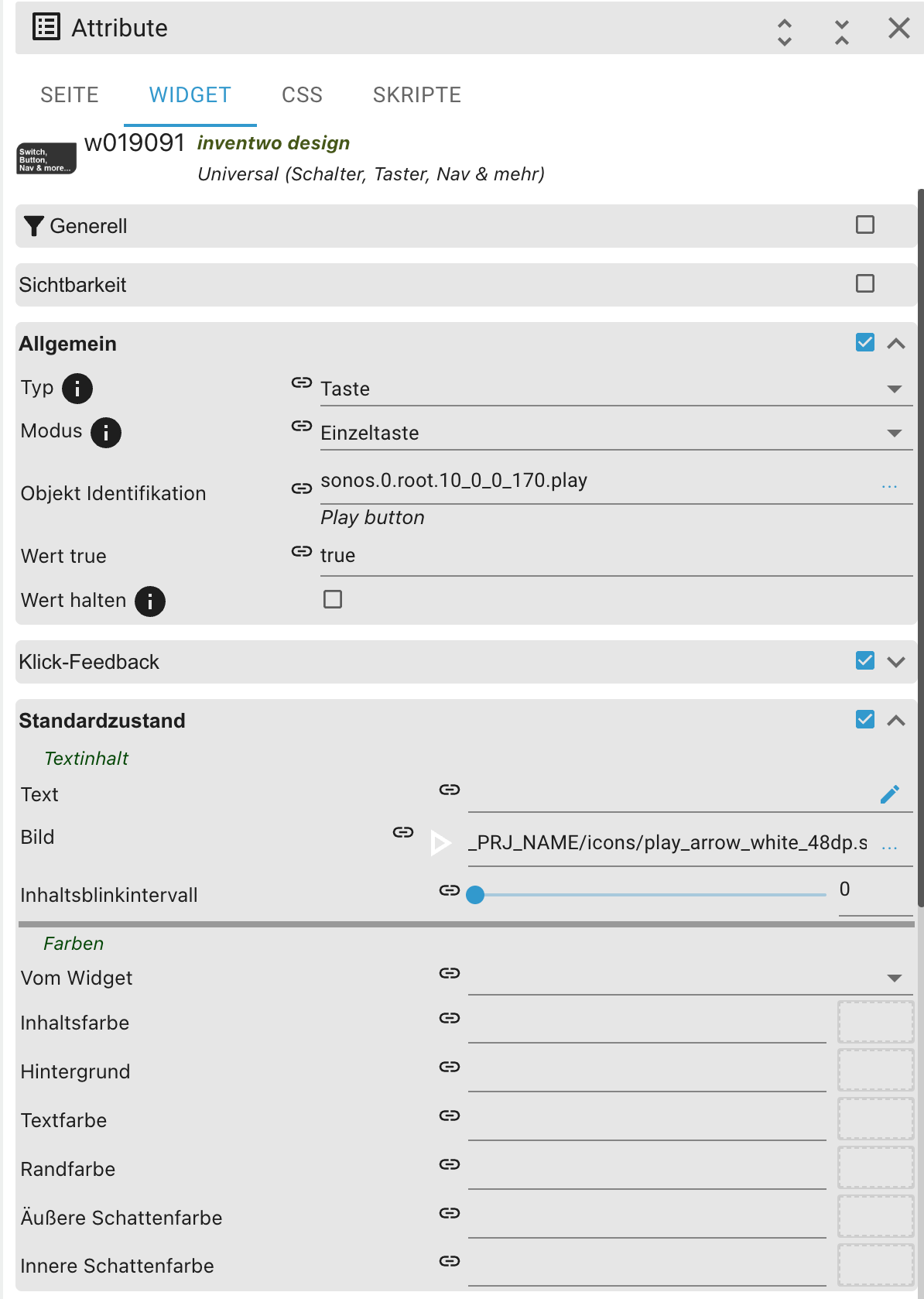924x1299 pixels.
Task: Browse for Bild file with ellipsis button
Action: click(x=889, y=847)
